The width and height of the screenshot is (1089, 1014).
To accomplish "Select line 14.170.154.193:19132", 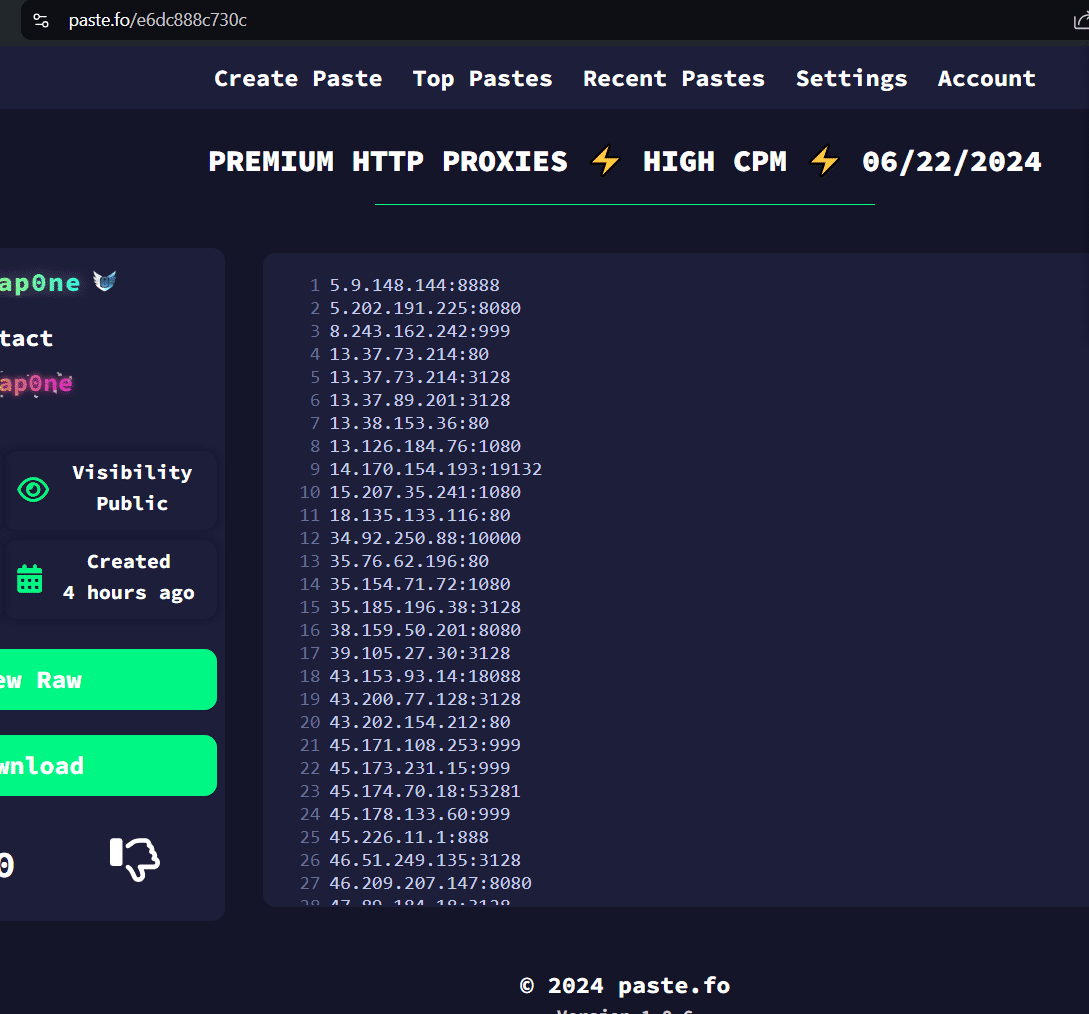I will point(435,469).
